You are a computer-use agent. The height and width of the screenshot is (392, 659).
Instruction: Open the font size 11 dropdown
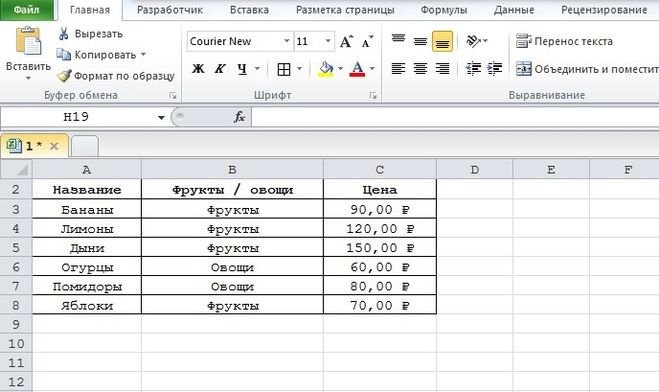(x=328, y=41)
